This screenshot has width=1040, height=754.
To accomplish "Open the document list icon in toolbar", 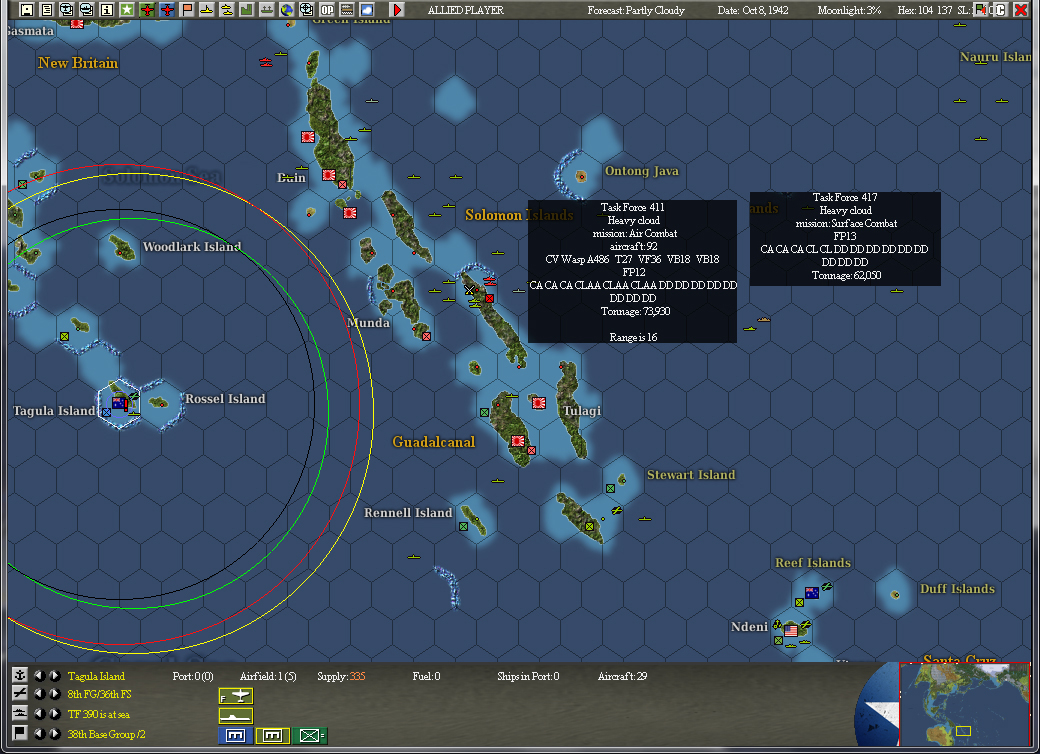I will point(47,10).
